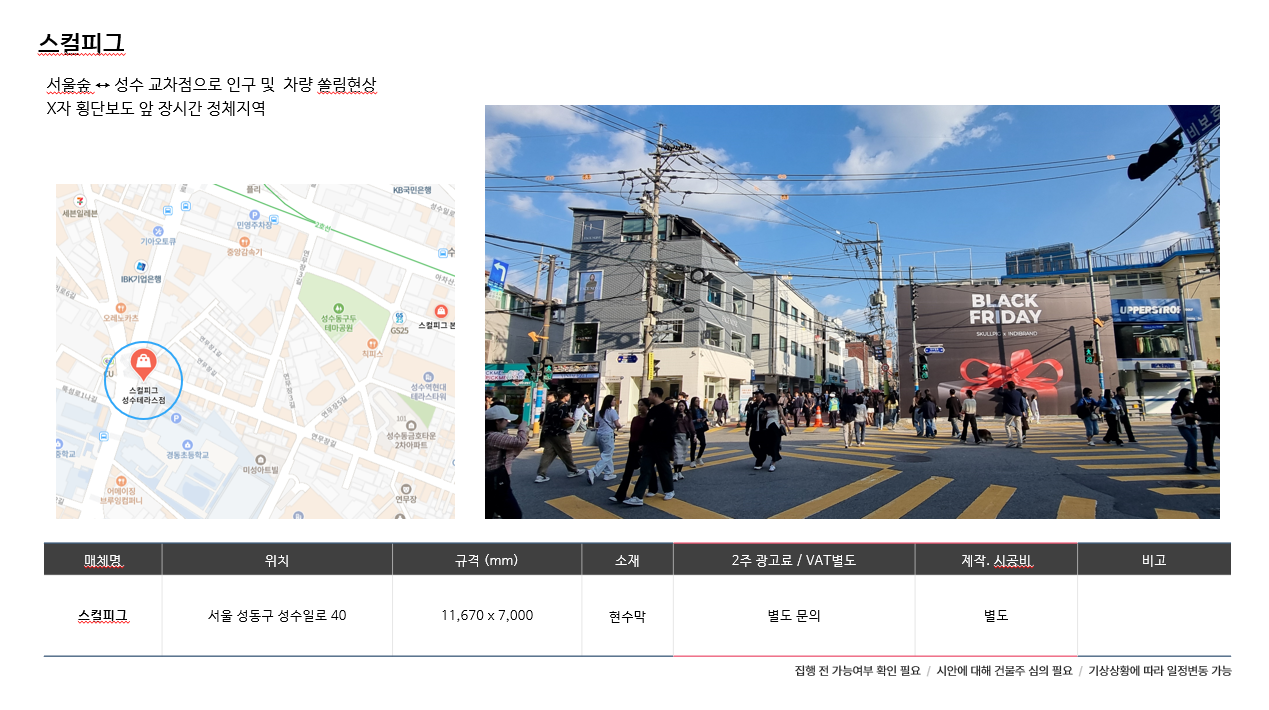Click the 오레노카츠 restaurant icon
The height and width of the screenshot is (710, 1269).
[x=120, y=307]
